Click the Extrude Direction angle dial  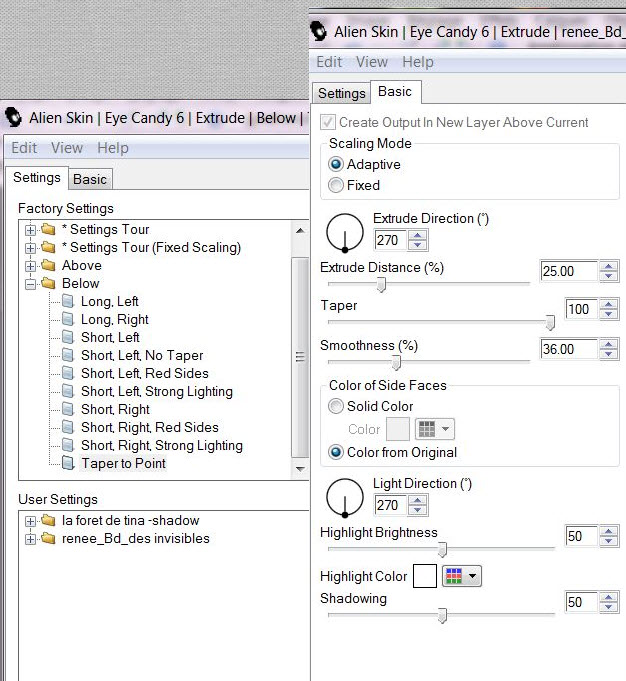[345, 232]
